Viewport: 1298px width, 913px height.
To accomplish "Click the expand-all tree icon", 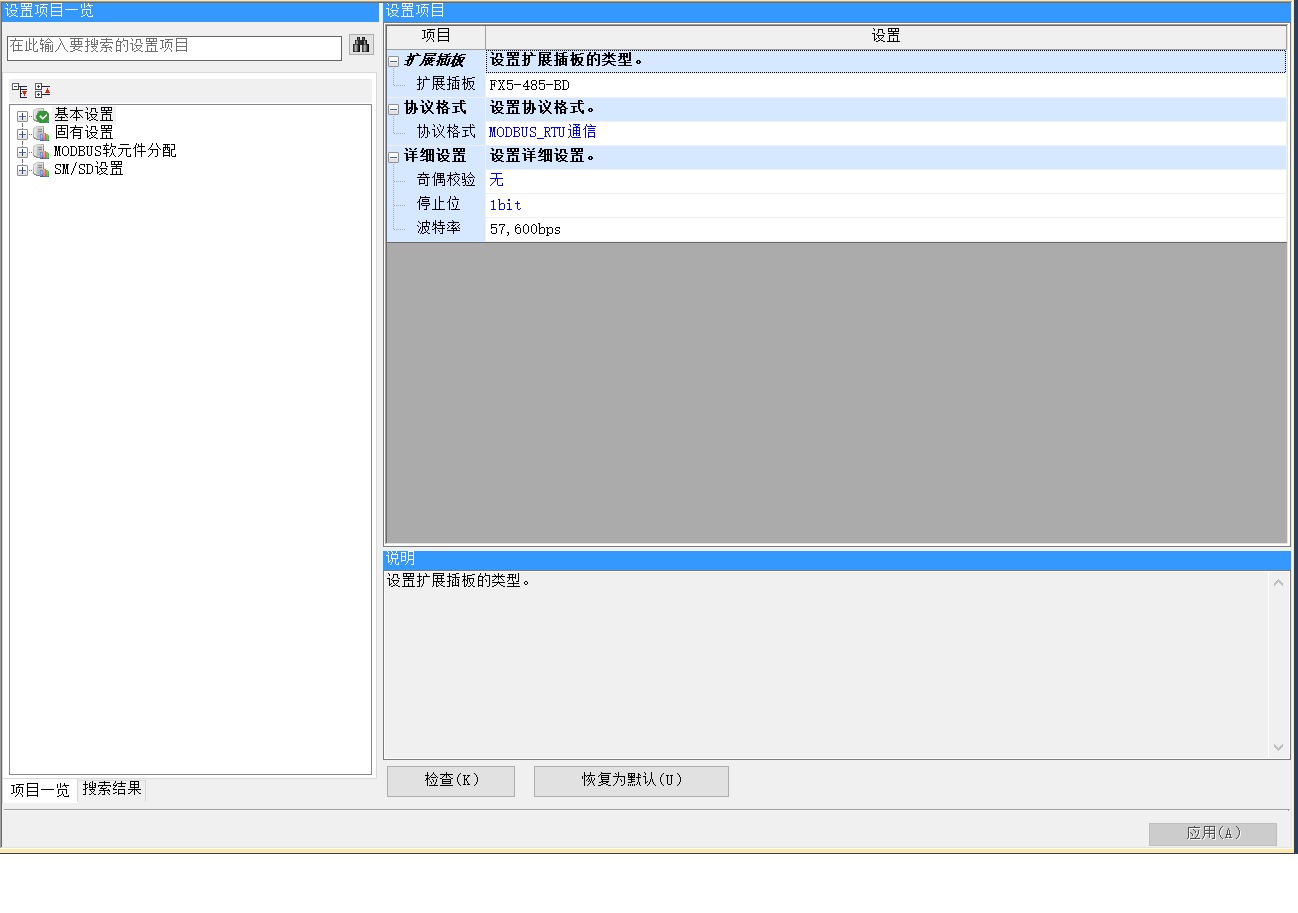I will click(x=20, y=90).
